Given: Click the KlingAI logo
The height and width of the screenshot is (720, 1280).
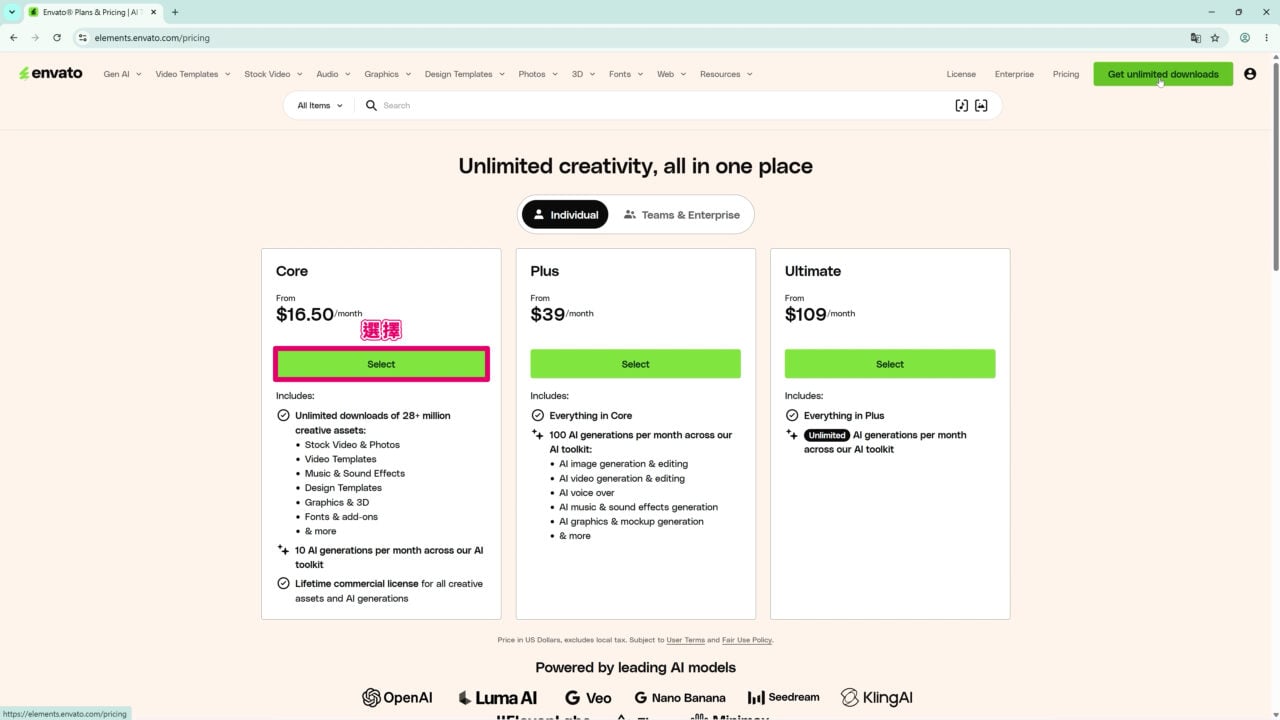Looking at the screenshot, I should [x=877, y=697].
